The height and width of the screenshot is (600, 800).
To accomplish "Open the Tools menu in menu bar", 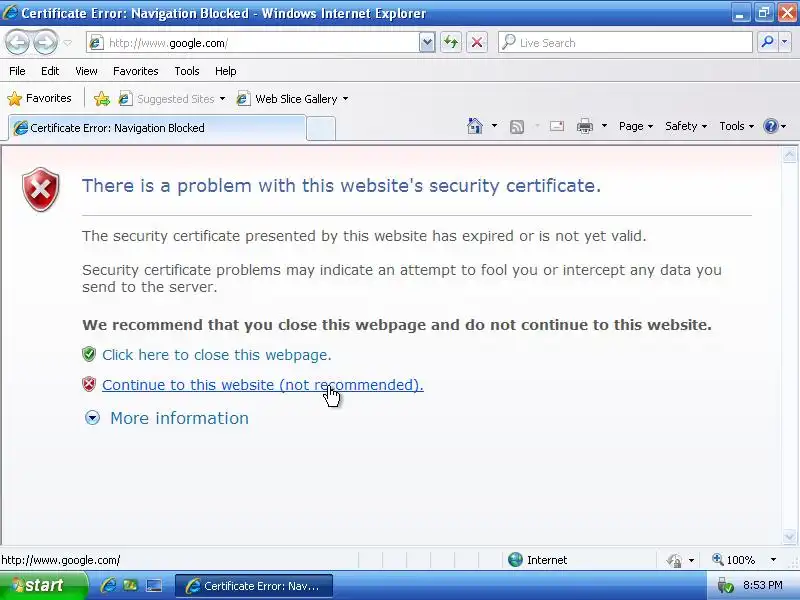I will point(187,71).
